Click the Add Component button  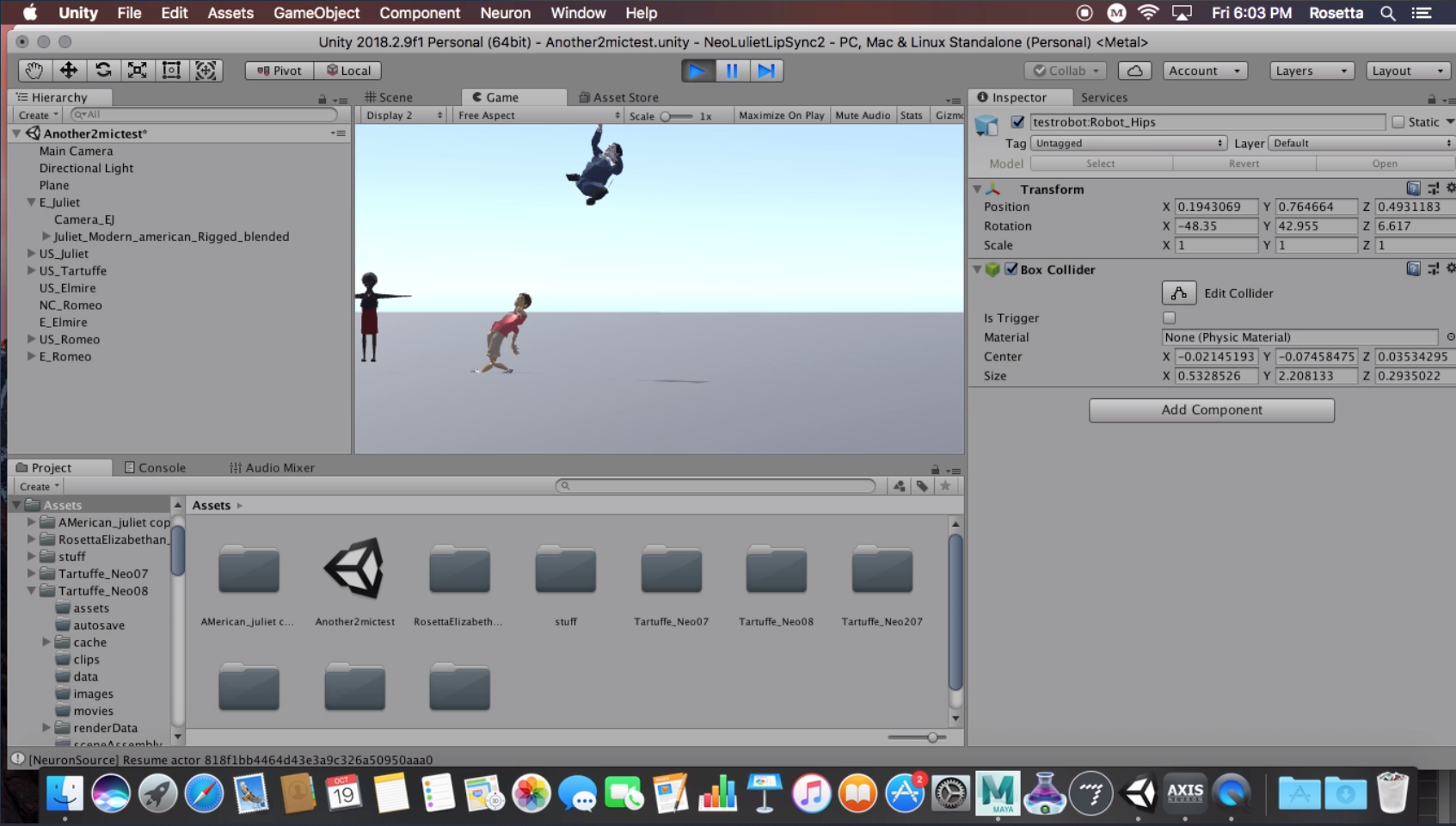click(1212, 410)
